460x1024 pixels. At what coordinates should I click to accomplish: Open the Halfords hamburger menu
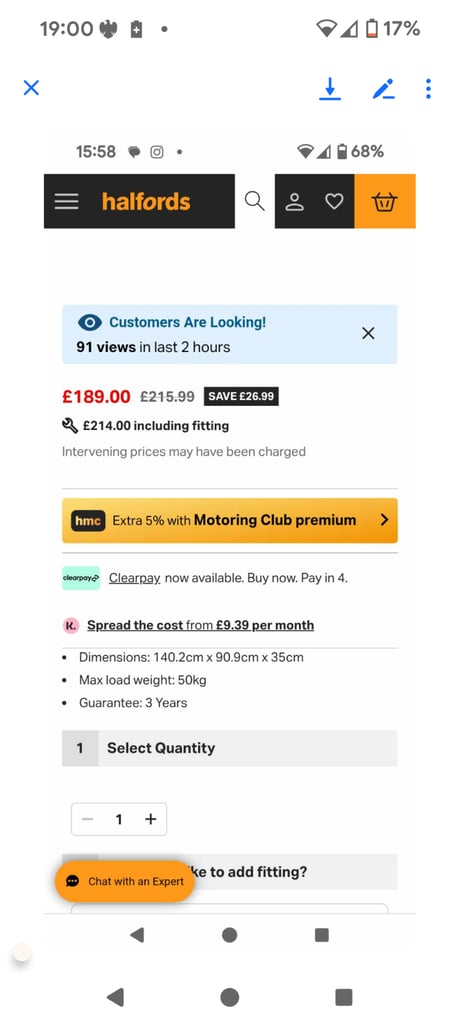pos(67,201)
